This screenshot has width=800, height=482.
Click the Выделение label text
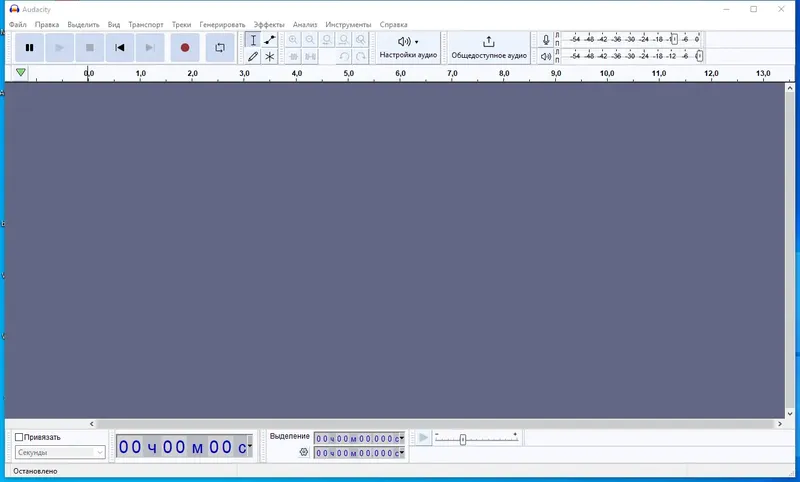point(290,437)
